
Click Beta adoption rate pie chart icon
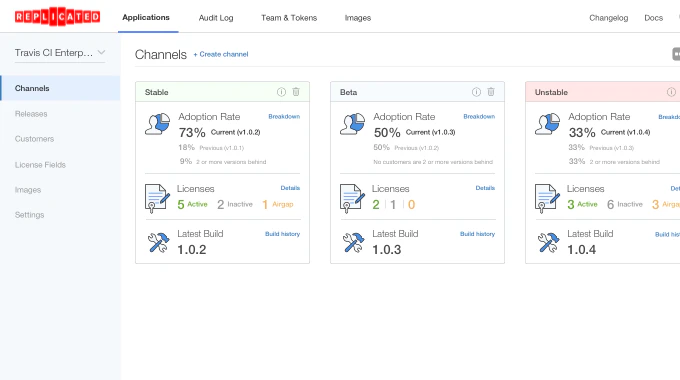pos(353,124)
